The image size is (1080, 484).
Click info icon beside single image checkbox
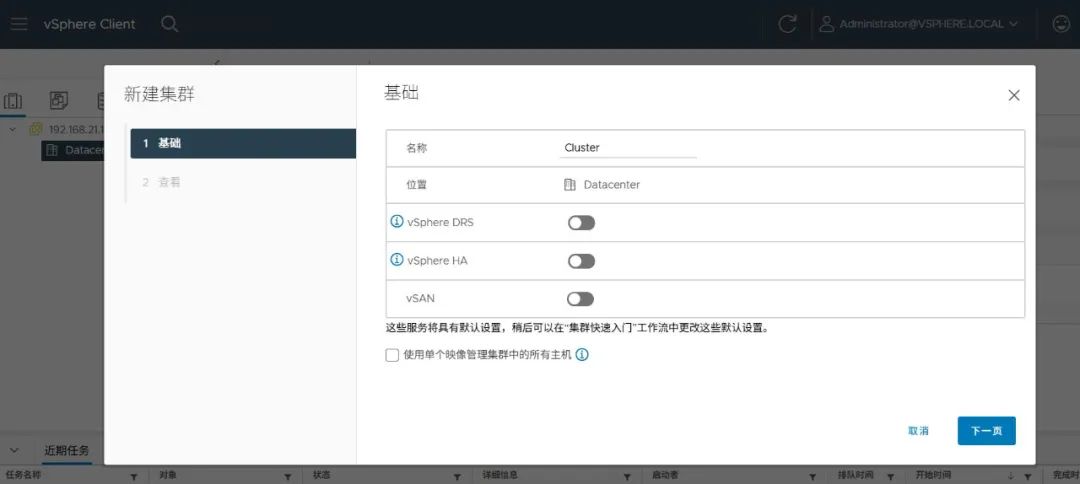[582, 355]
